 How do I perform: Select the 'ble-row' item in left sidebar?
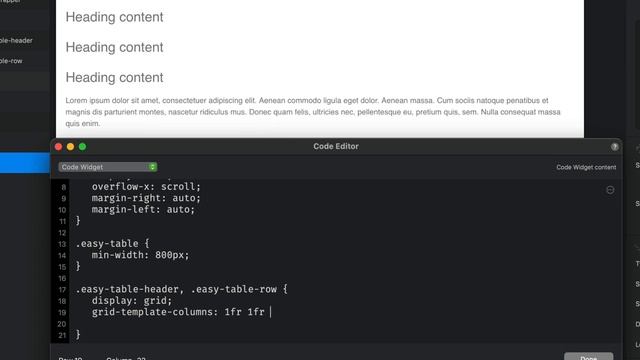point(11,61)
